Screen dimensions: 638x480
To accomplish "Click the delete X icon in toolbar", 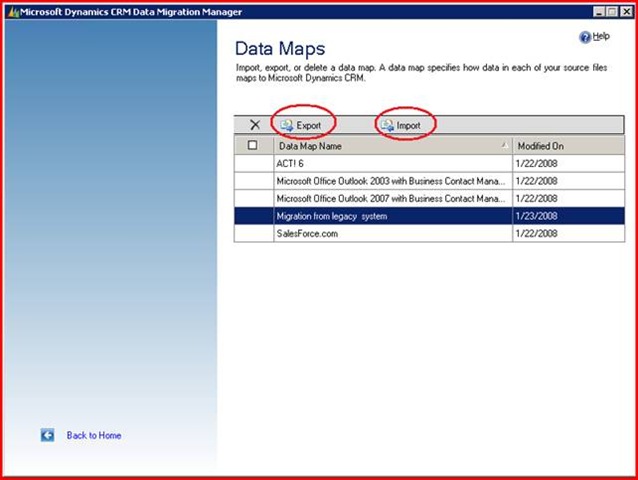I will click(x=255, y=125).
